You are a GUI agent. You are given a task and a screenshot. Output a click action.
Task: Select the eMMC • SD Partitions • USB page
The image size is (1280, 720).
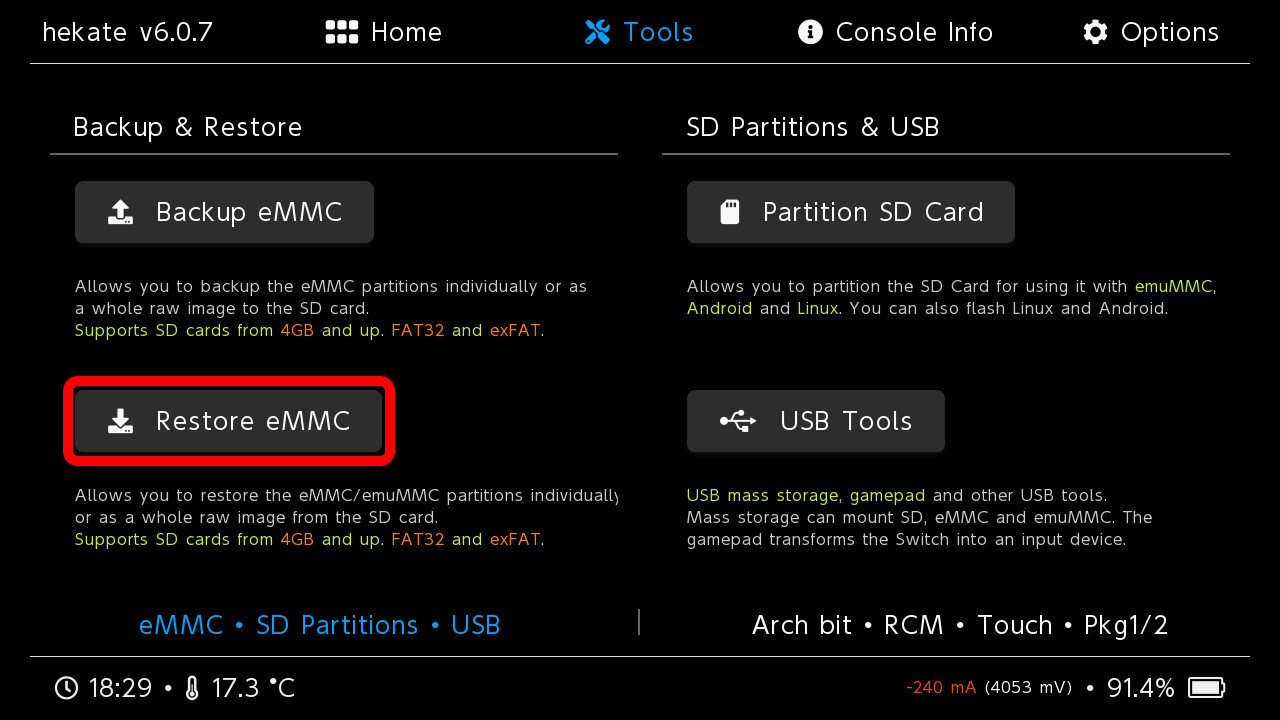[319, 625]
